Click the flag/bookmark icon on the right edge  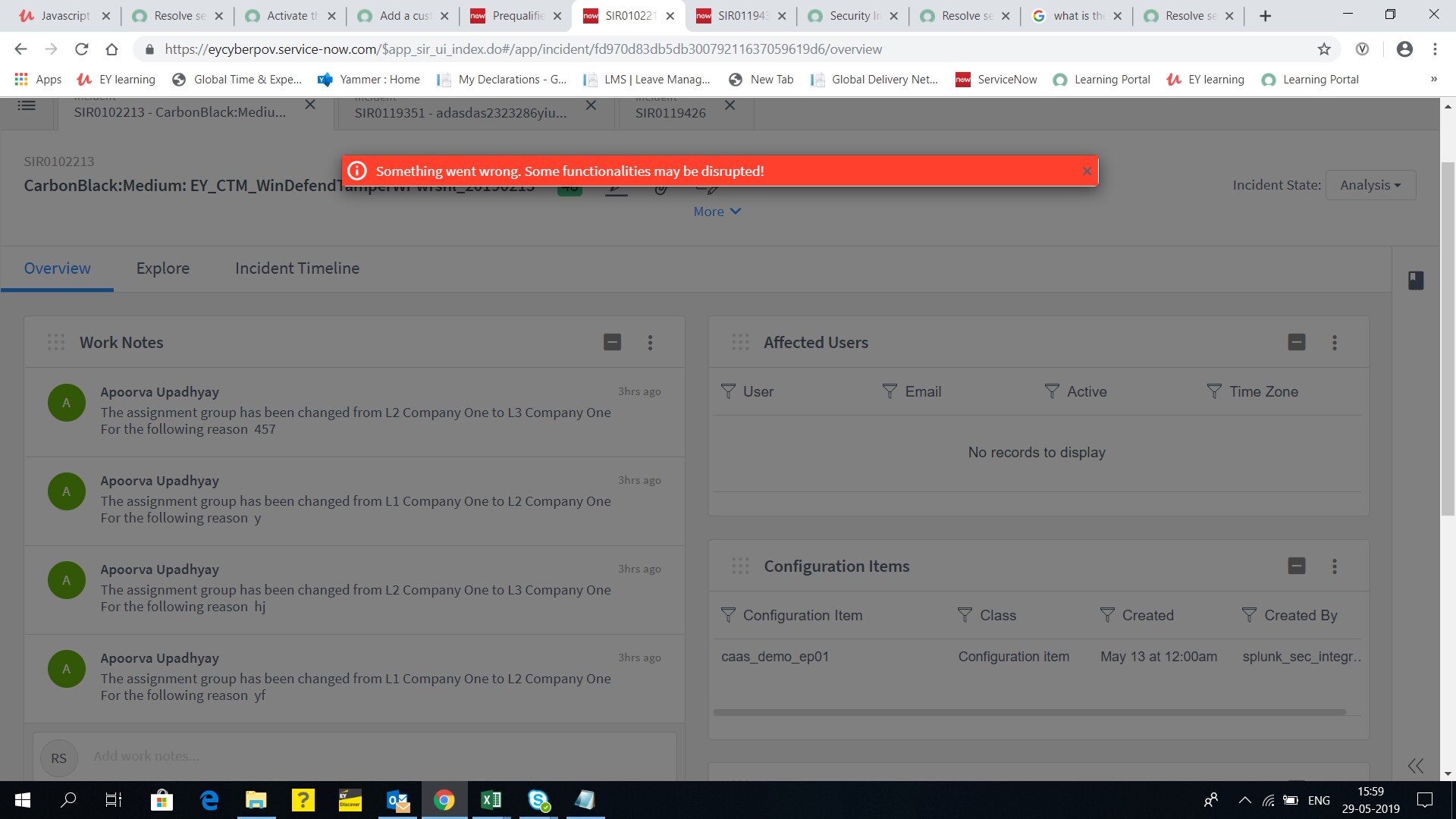(x=1417, y=280)
